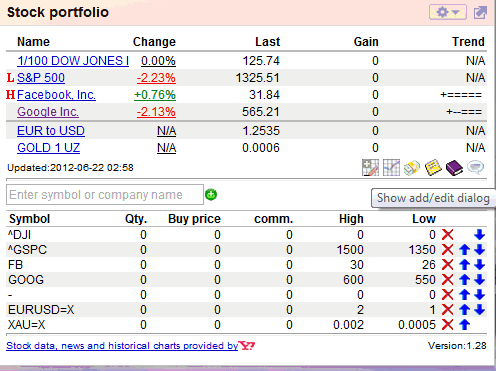The width and height of the screenshot is (496, 371).
Task: Delete the FB row with red X
Action: (447, 265)
